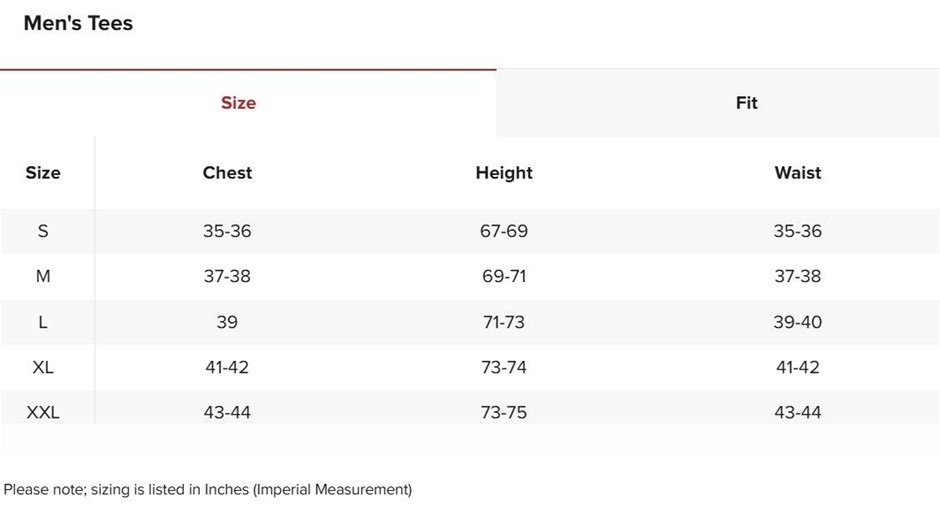
Task: Select the XL size row label
Action: 43,367
